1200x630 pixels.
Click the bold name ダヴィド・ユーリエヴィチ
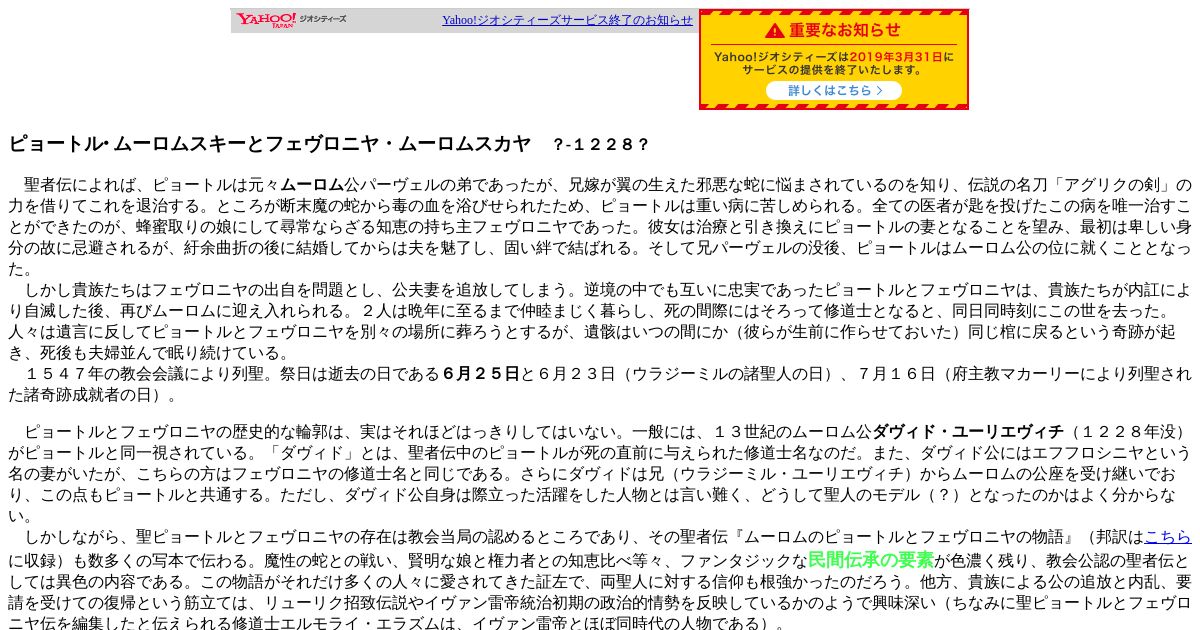click(x=968, y=432)
